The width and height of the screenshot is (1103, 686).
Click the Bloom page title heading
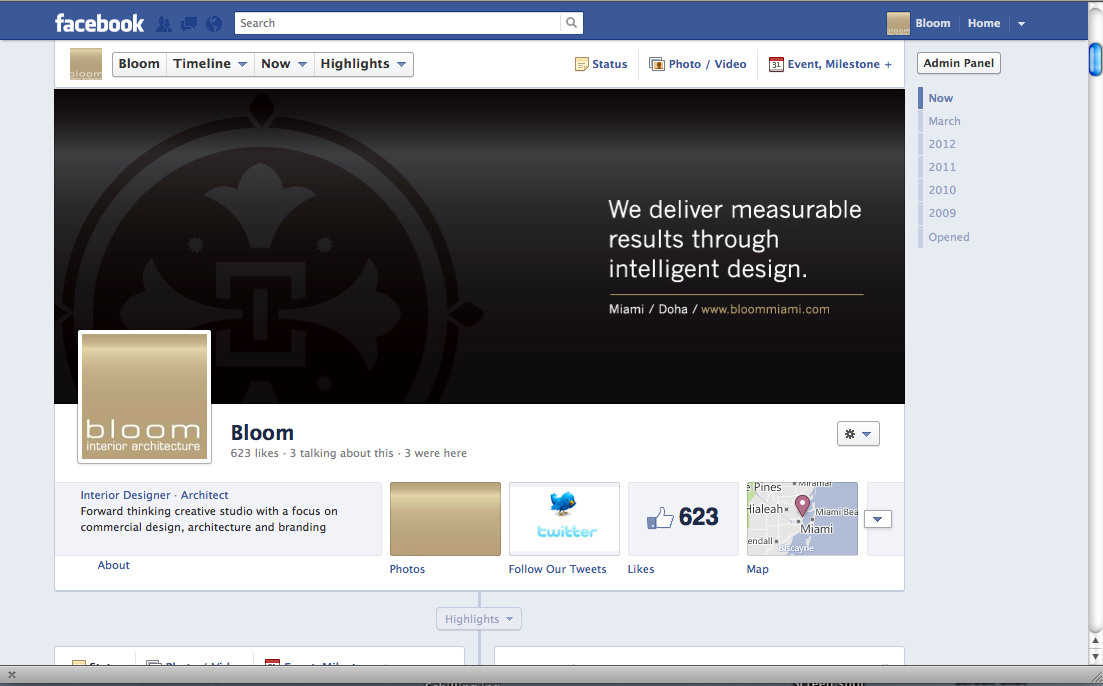262,433
